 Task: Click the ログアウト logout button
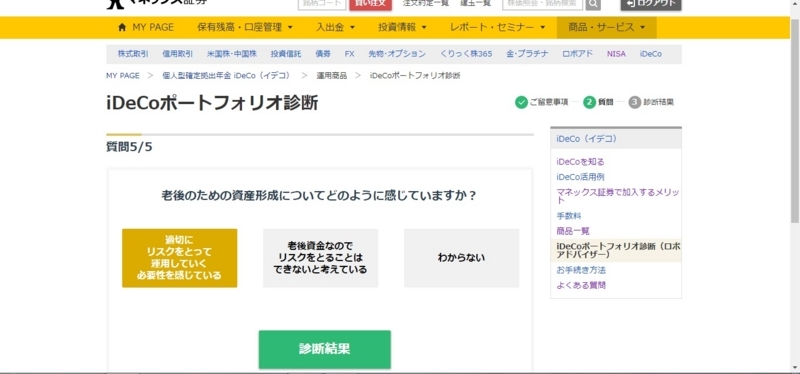[651, 4]
